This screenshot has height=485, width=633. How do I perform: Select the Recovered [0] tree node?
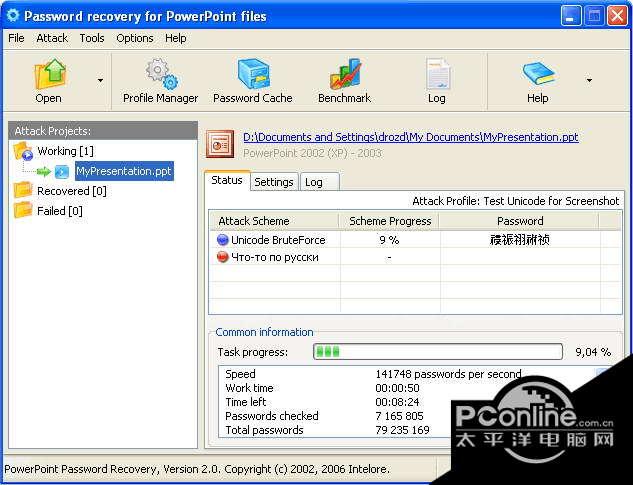point(72,191)
